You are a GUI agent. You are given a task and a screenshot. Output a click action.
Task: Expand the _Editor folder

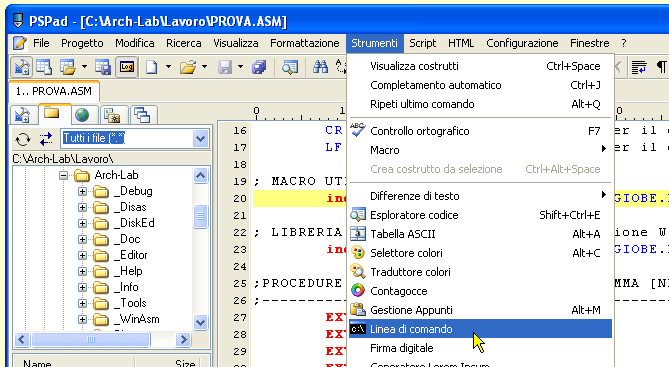tap(82, 255)
